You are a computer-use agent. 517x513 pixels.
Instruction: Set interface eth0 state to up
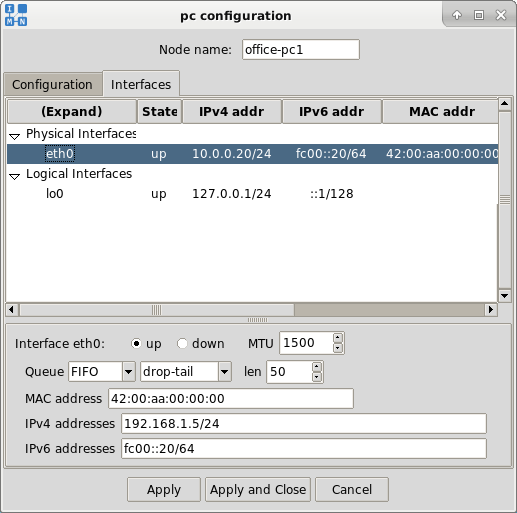point(136,343)
